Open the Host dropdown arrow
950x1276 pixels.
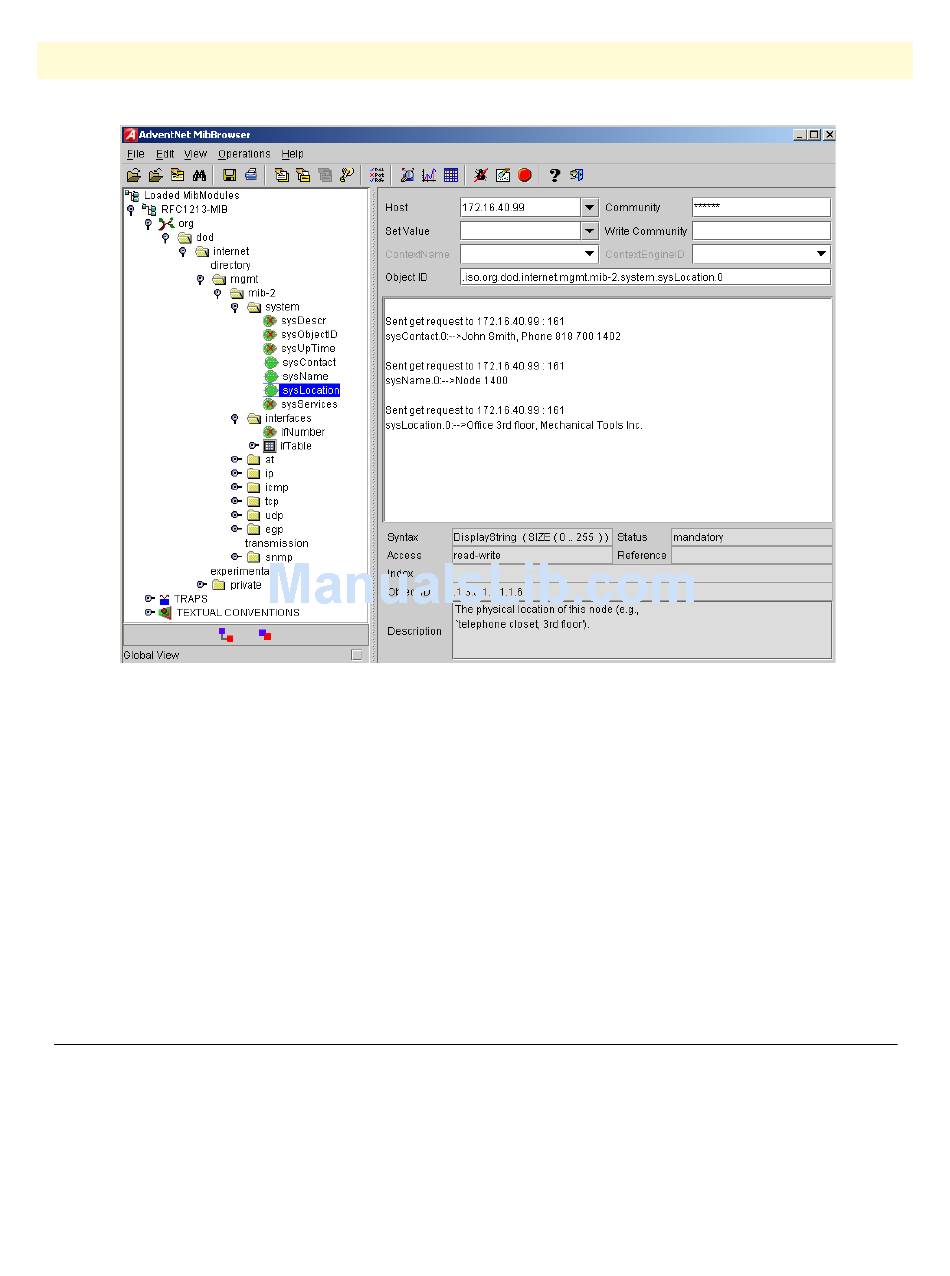[x=589, y=208]
